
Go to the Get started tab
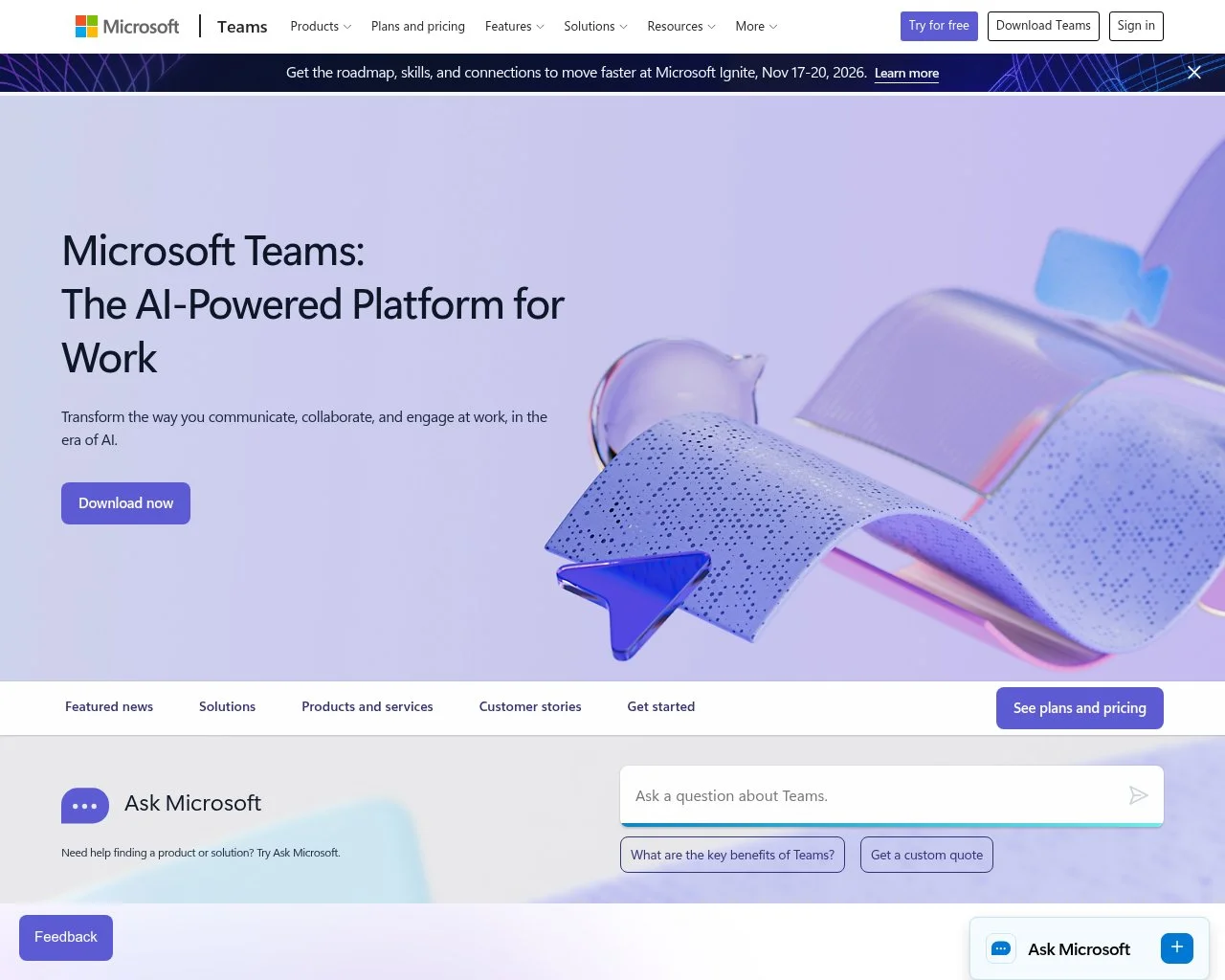(x=661, y=707)
